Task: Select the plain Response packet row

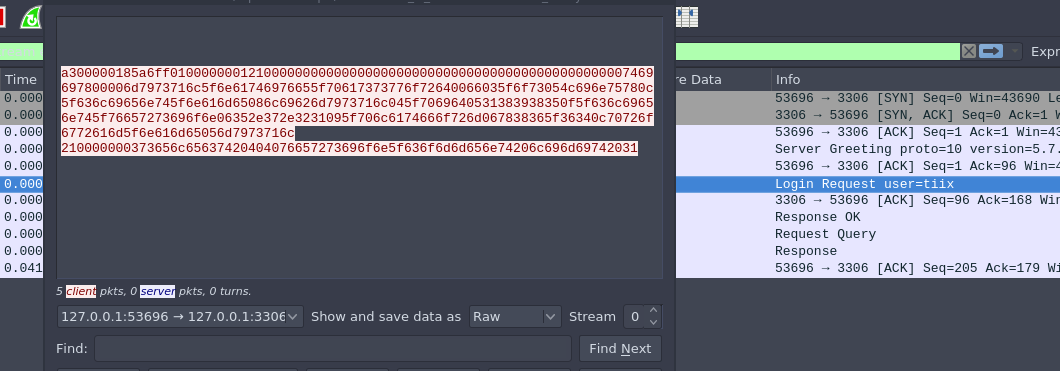Action: (867, 251)
